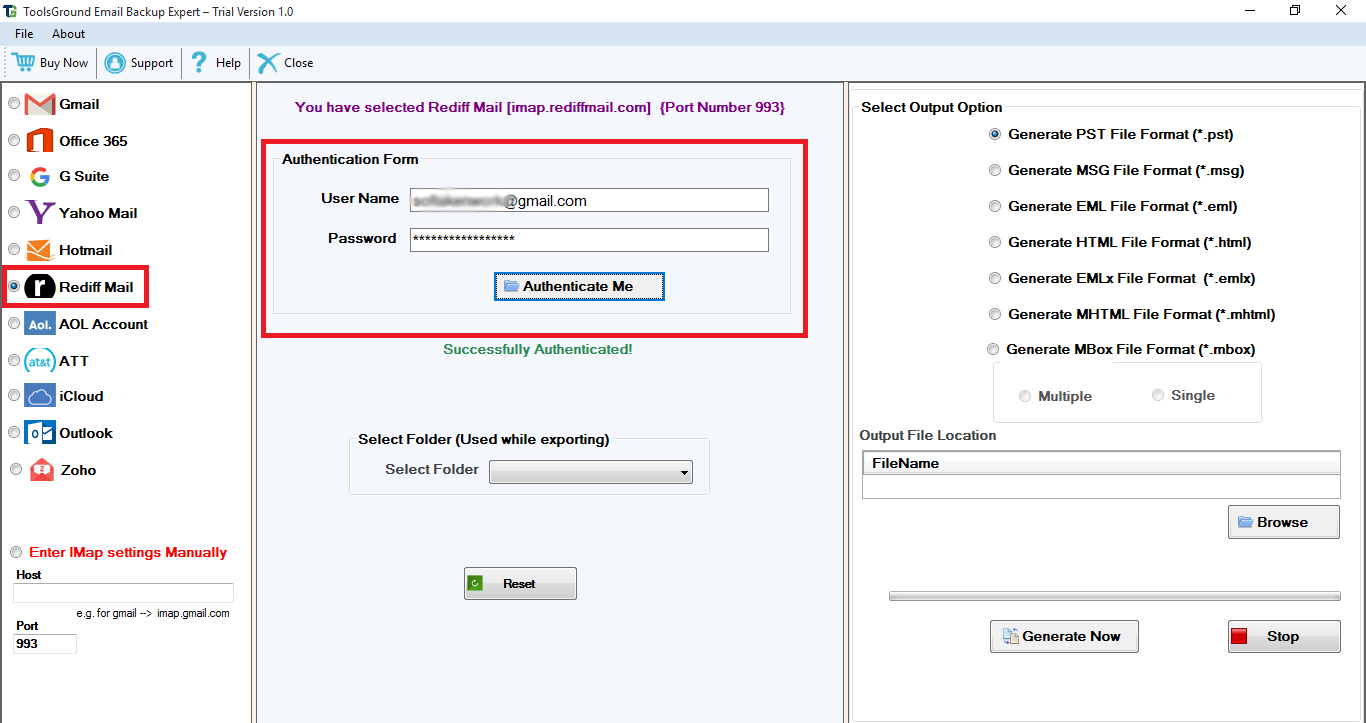Focus the Host input field
Viewport: 1366px width, 723px height.
pos(123,593)
